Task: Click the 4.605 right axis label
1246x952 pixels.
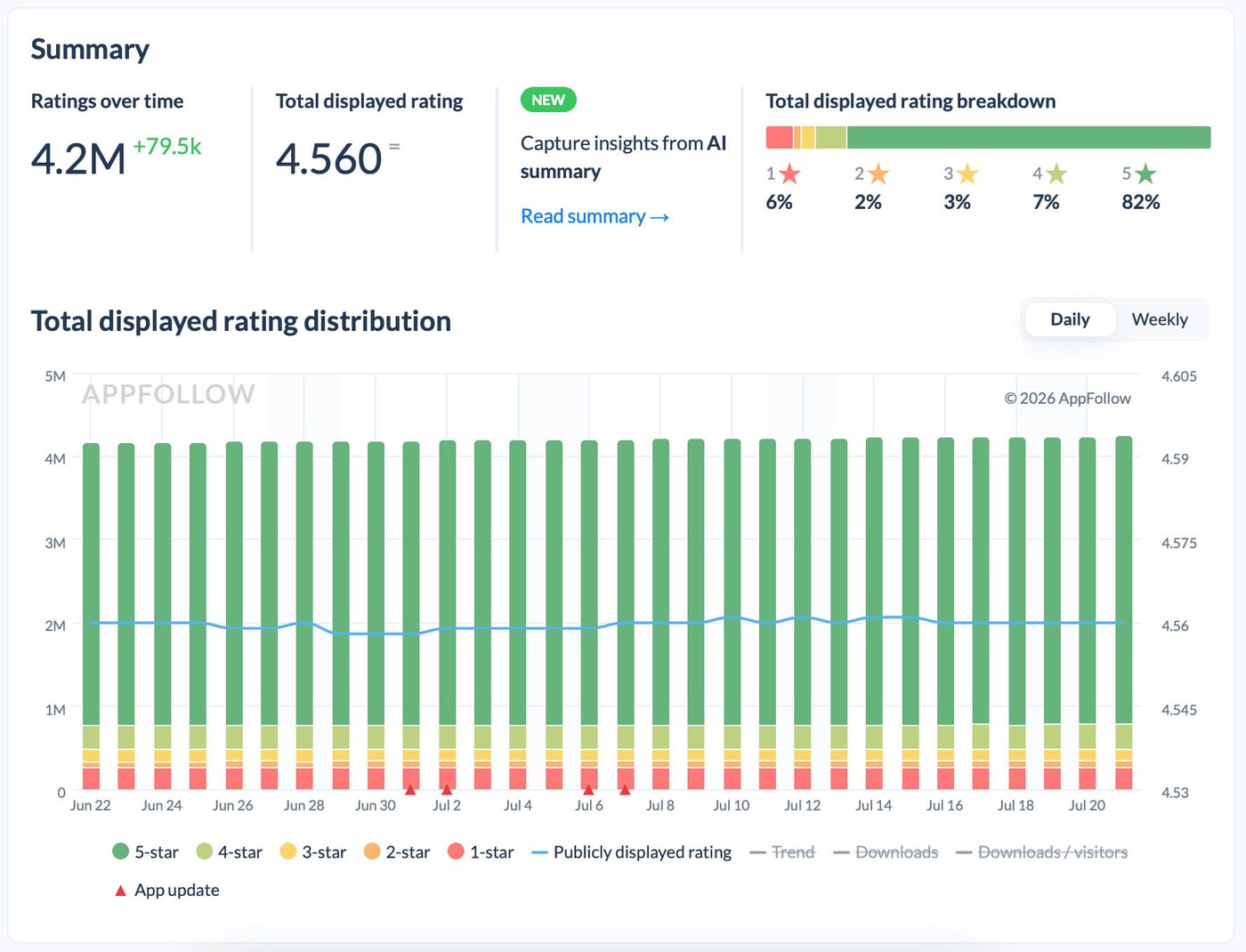Action: [x=1179, y=376]
